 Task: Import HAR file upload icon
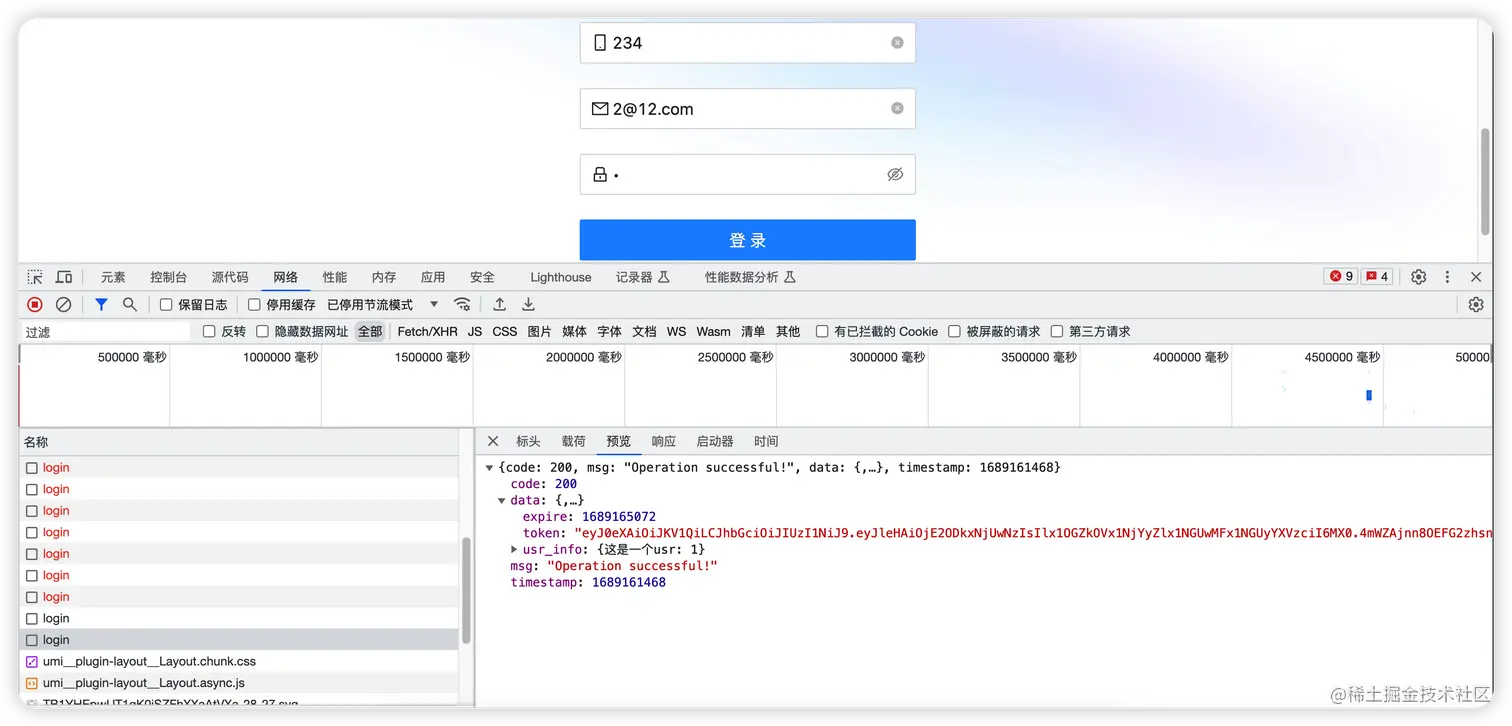(x=500, y=304)
